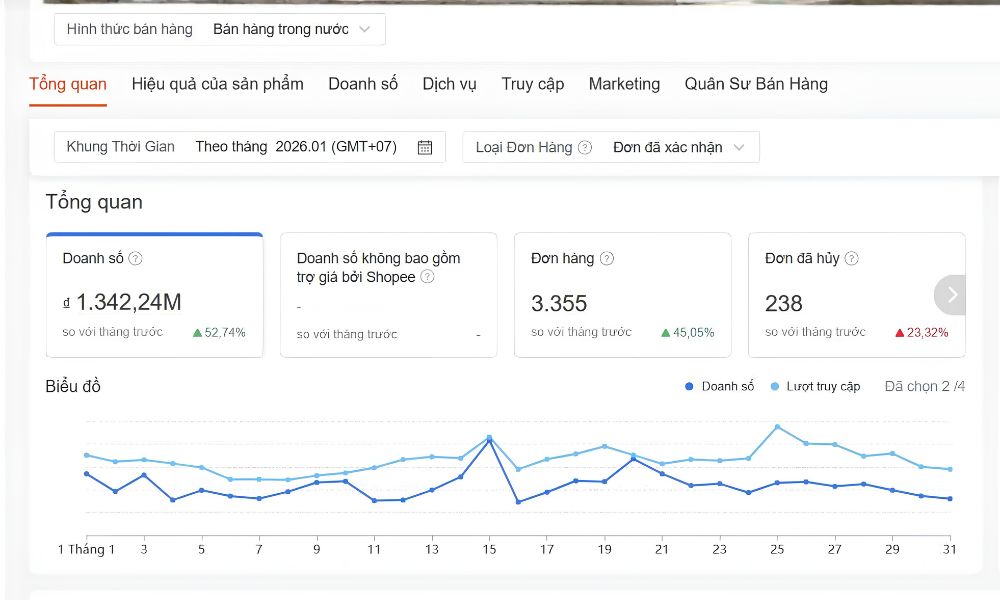Switch to Hiệu quả của sản phẩm tab
This screenshot has width=1000, height=600.
coord(217,84)
